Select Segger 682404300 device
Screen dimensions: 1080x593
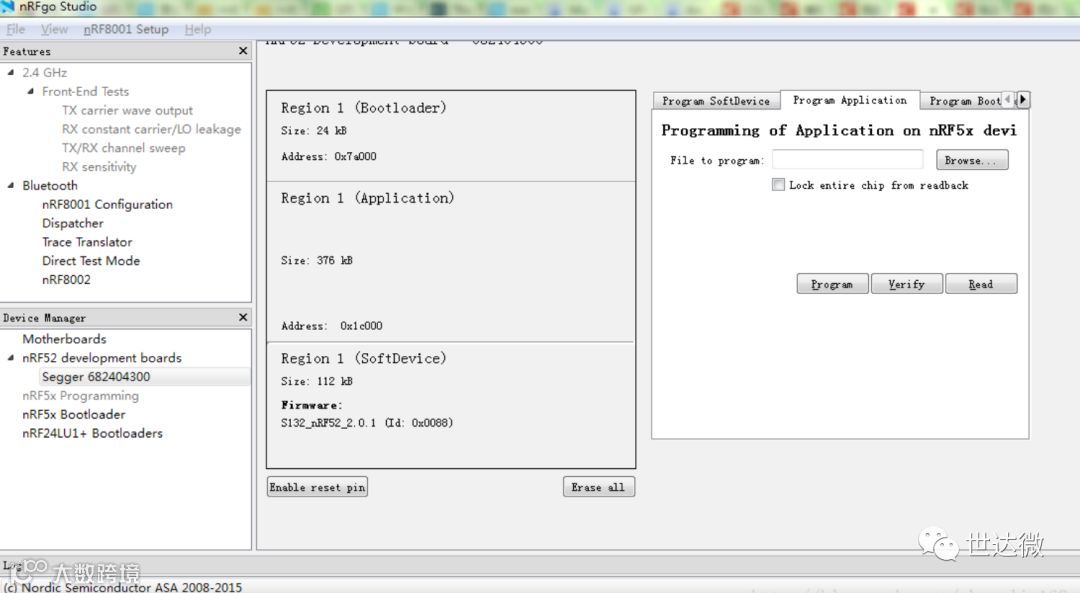(96, 377)
